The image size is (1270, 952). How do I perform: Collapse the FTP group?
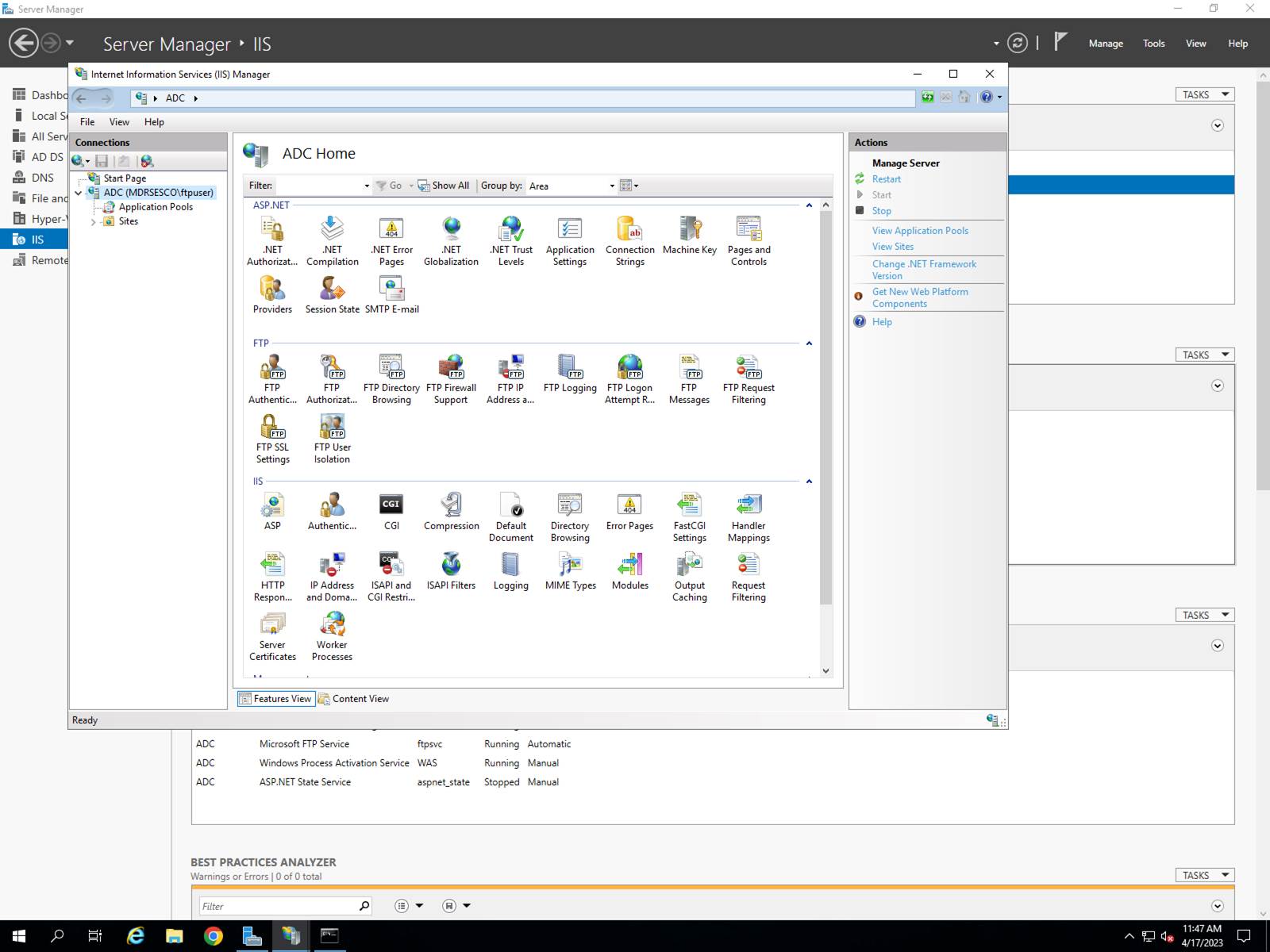pos(809,344)
